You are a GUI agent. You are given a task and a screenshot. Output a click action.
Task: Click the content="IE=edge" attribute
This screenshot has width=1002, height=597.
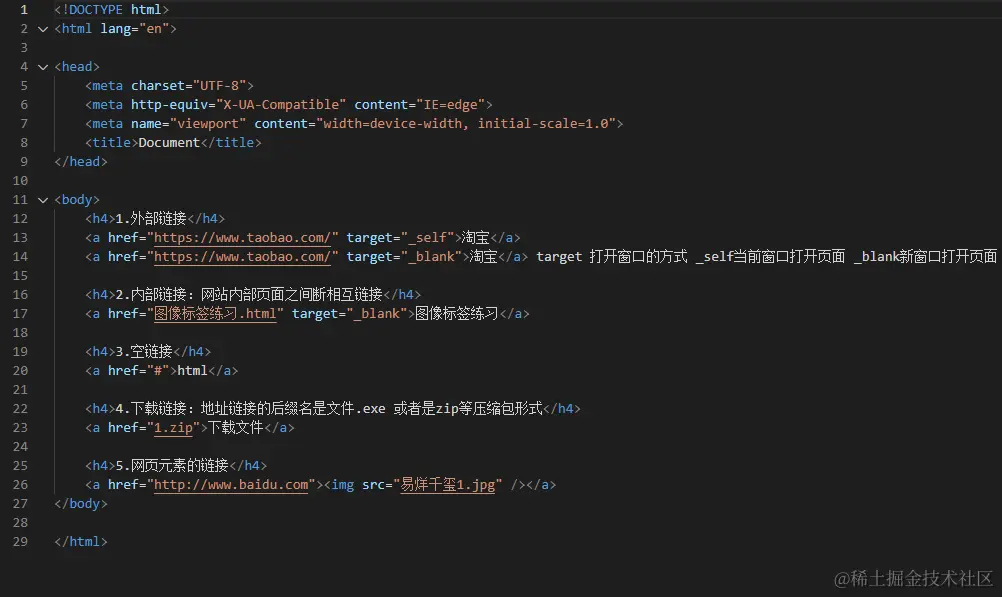[x=419, y=105]
